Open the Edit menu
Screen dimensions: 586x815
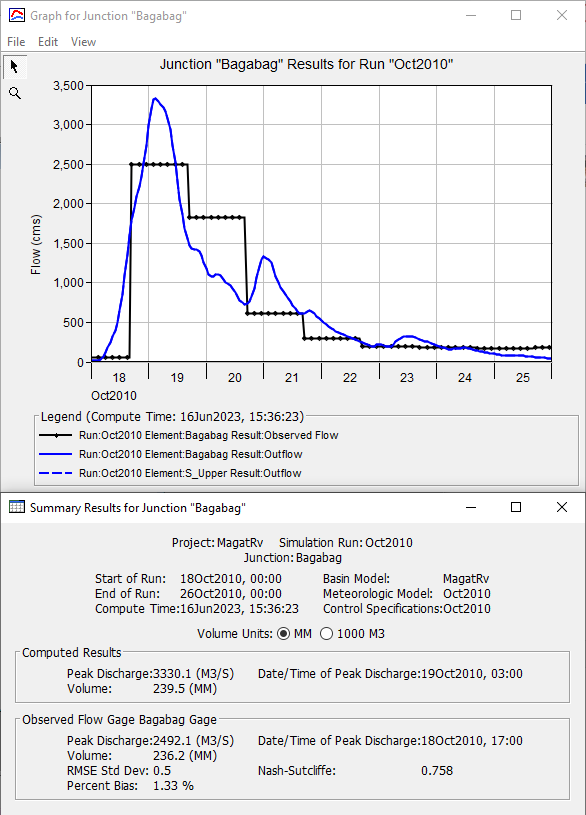point(48,42)
